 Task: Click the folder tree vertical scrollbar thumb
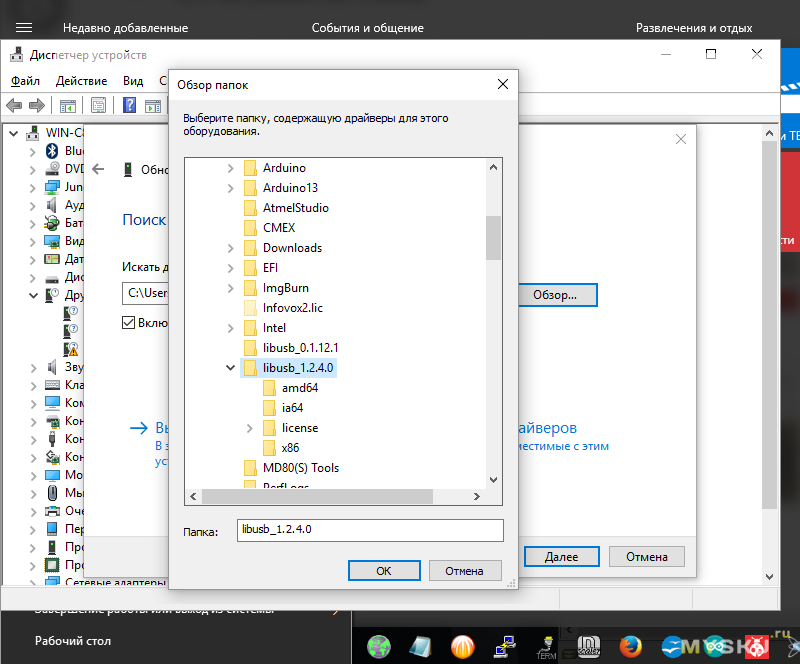[493, 238]
